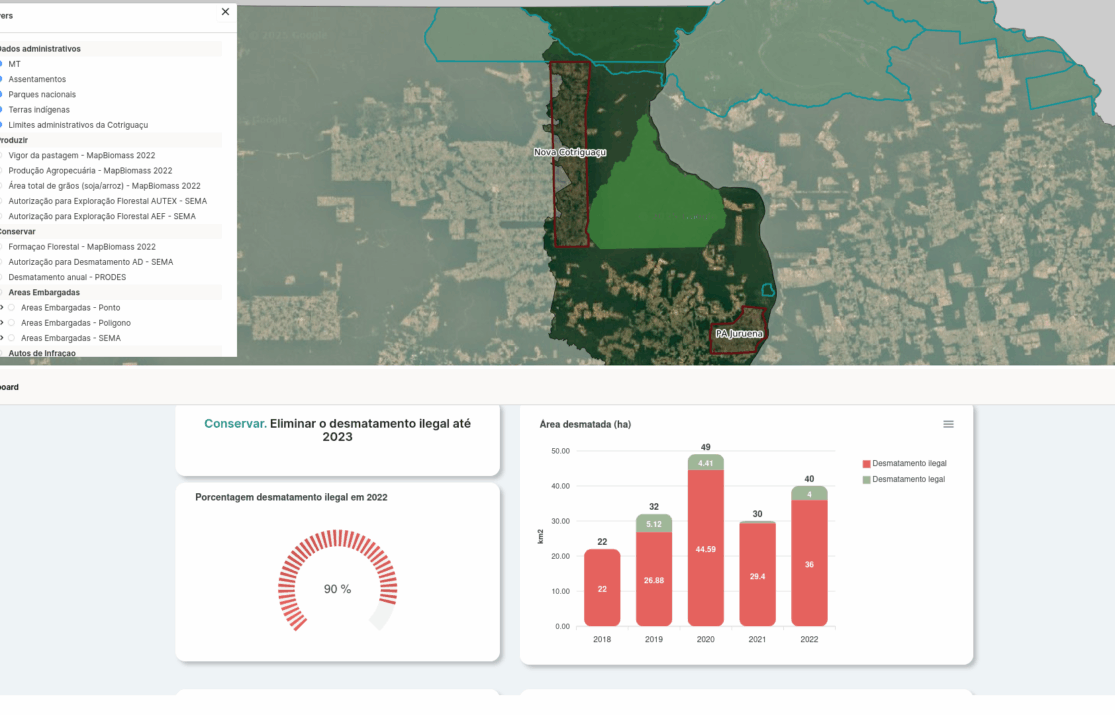Expand the Areas Embargadas - Poligono arrow
This screenshot has height=715, width=1115.
click(x=2, y=323)
